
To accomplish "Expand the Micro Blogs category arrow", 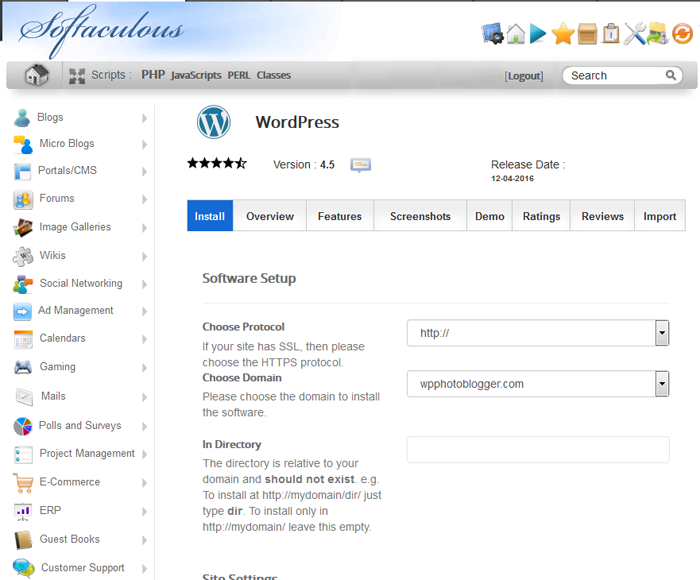I will (x=144, y=145).
